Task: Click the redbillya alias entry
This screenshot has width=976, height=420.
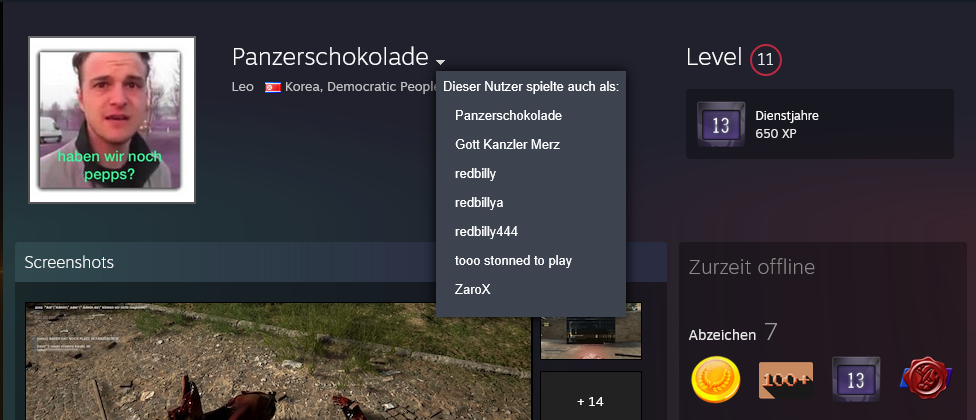Action: pyautogui.click(x=479, y=202)
